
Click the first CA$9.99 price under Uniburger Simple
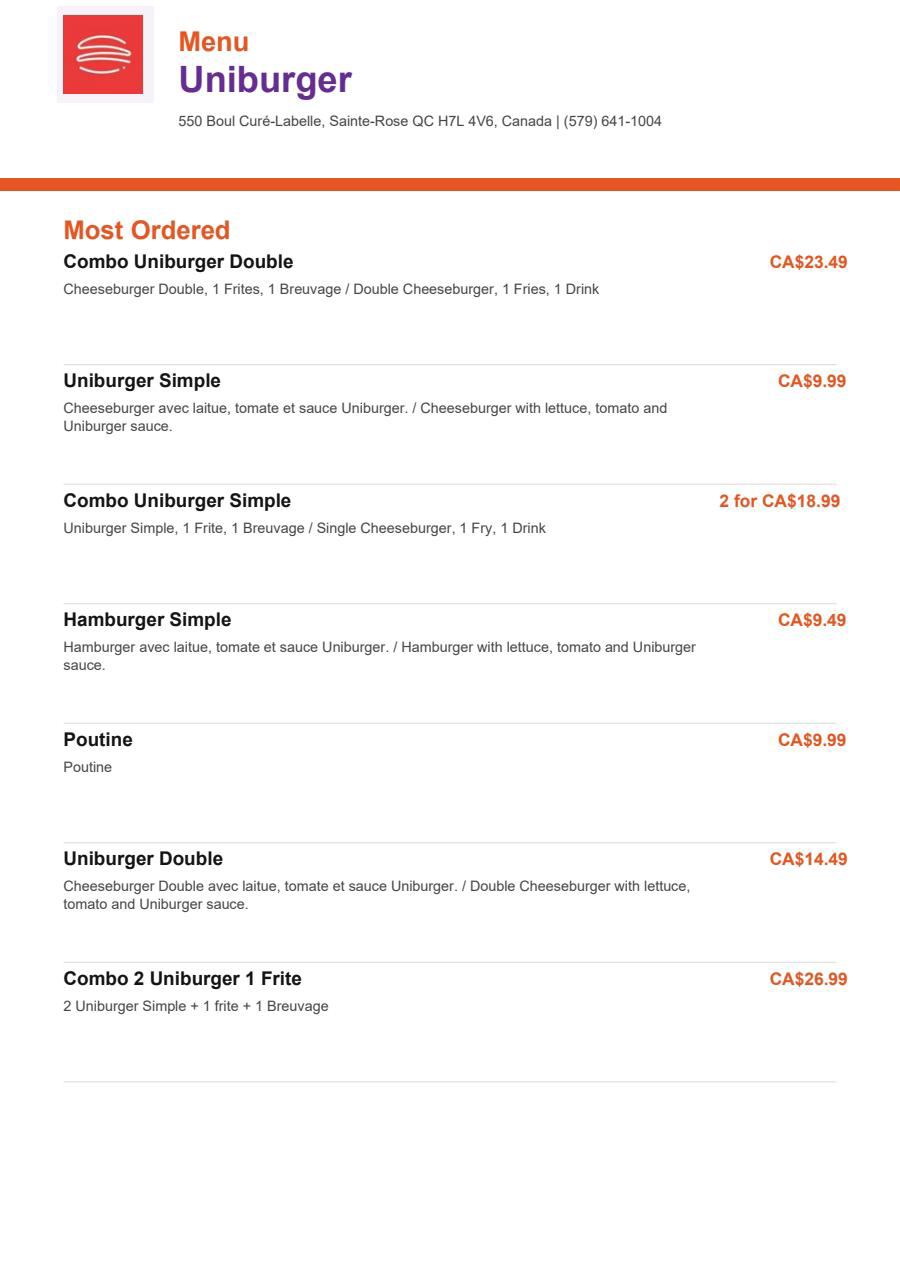point(812,381)
